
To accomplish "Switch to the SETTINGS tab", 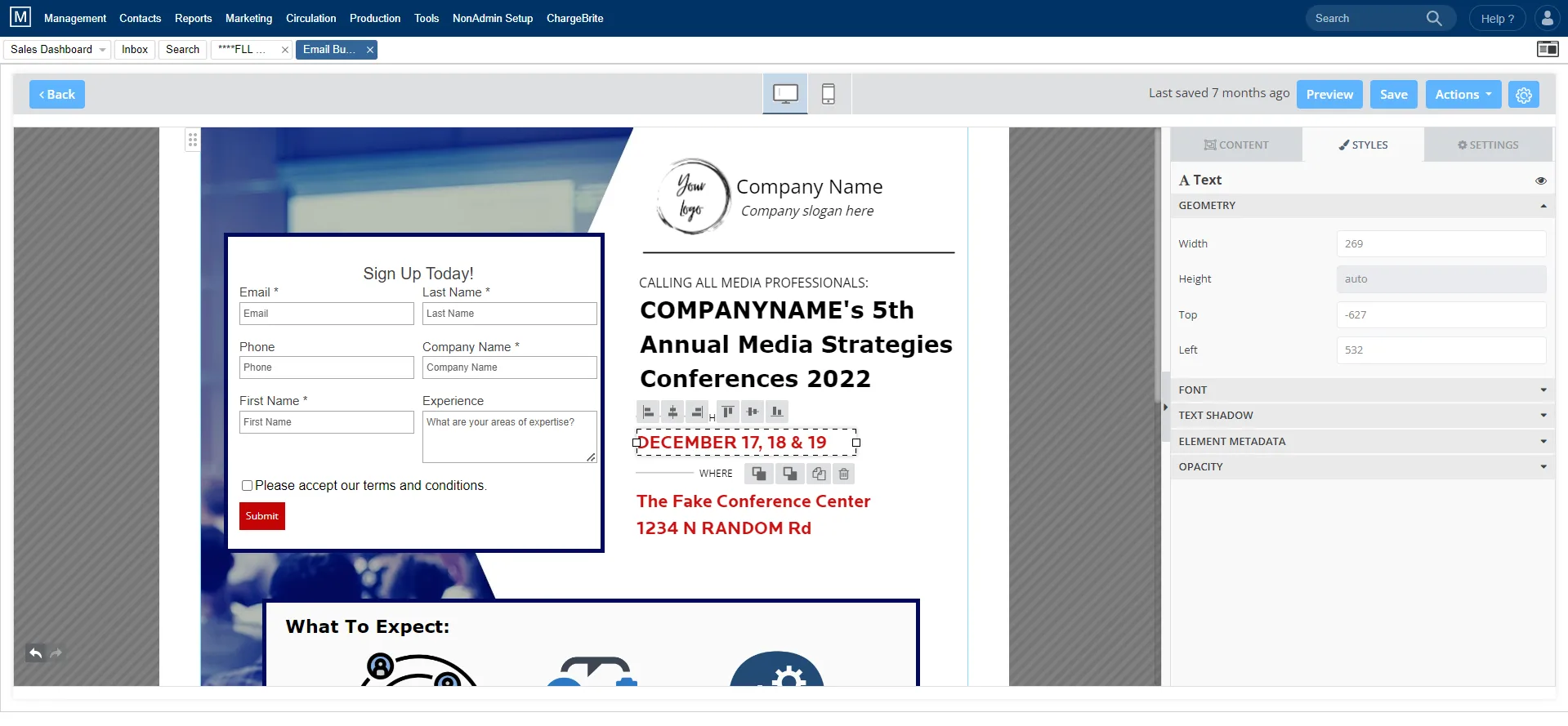I will click(1488, 145).
